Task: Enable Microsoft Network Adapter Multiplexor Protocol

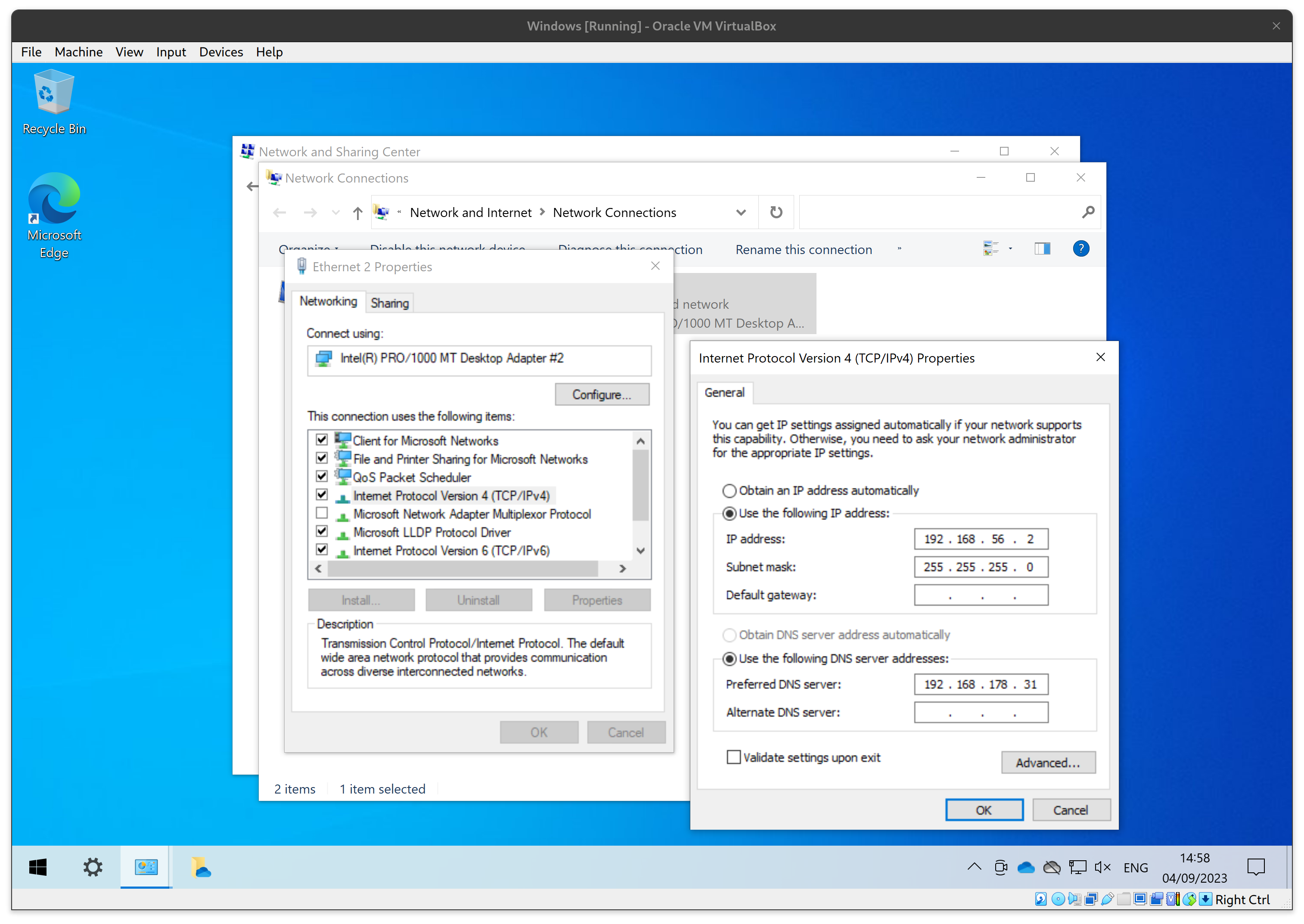Action: (322, 513)
